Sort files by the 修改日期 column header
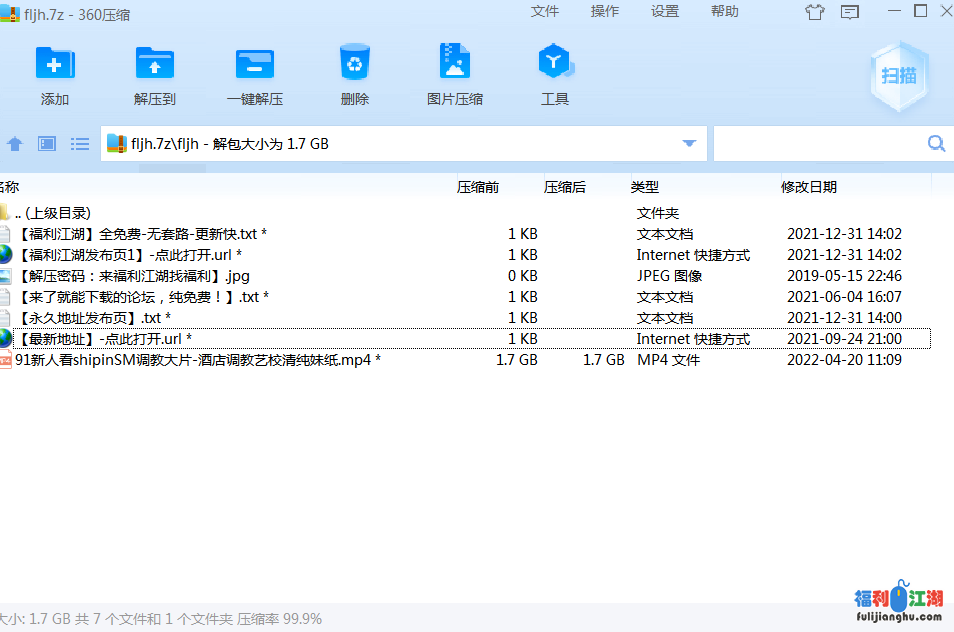 pyautogui.click(x=809, y=187)
